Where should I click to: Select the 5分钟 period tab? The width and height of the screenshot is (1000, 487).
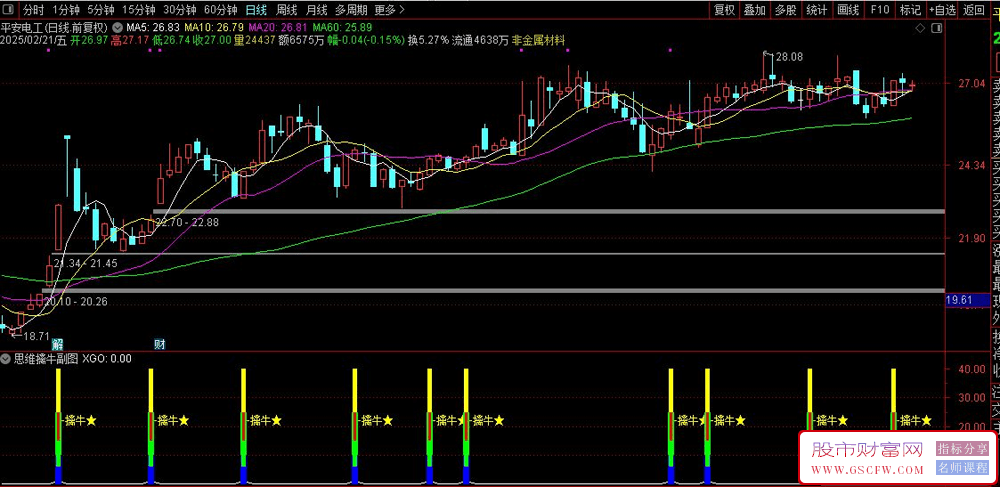coord(101,10)
